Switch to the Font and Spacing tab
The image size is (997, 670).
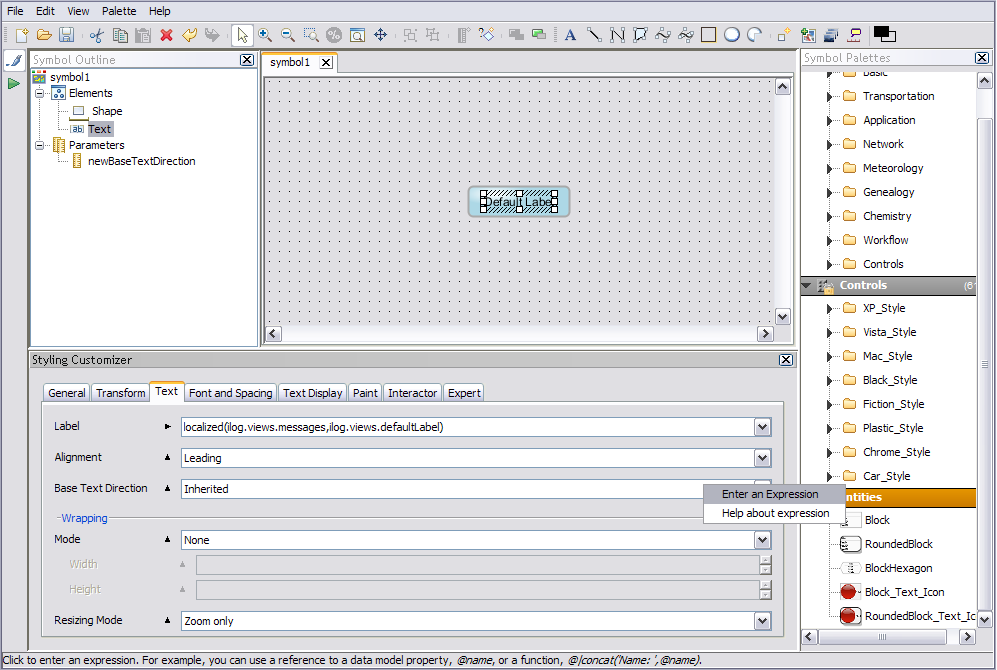[x=230, y=393]
